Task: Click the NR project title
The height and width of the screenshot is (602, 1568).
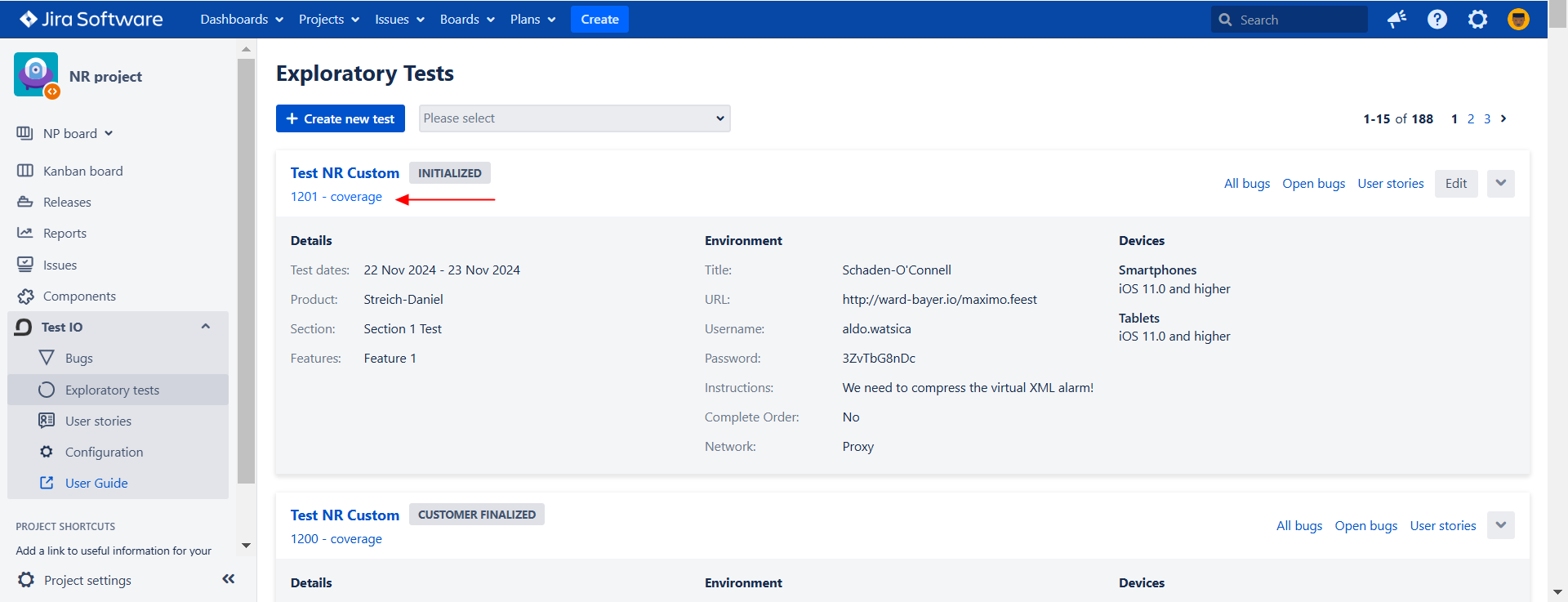Action: (105, 76)
